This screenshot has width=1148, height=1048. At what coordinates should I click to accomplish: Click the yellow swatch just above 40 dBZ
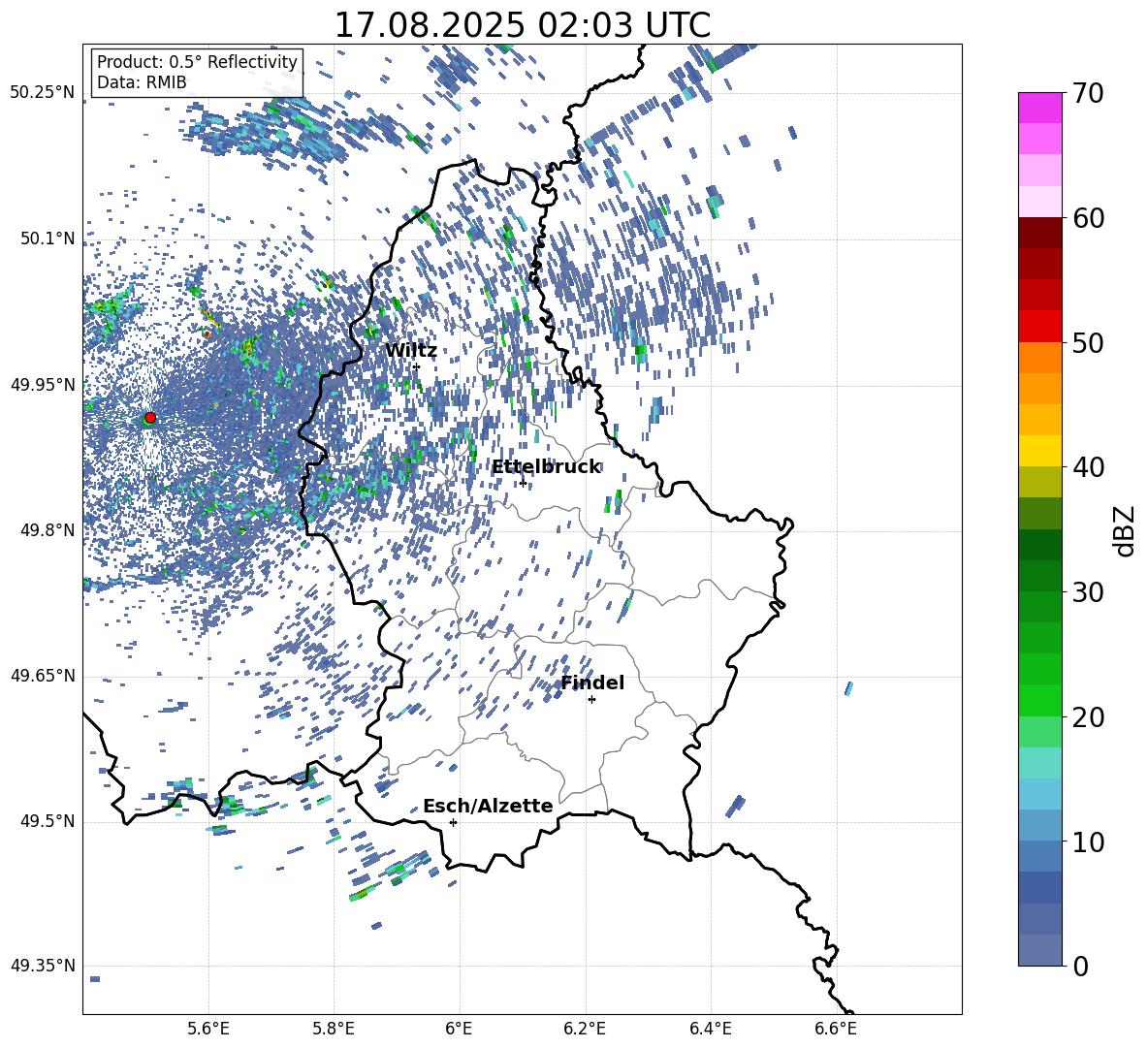tap(1039, 450)
